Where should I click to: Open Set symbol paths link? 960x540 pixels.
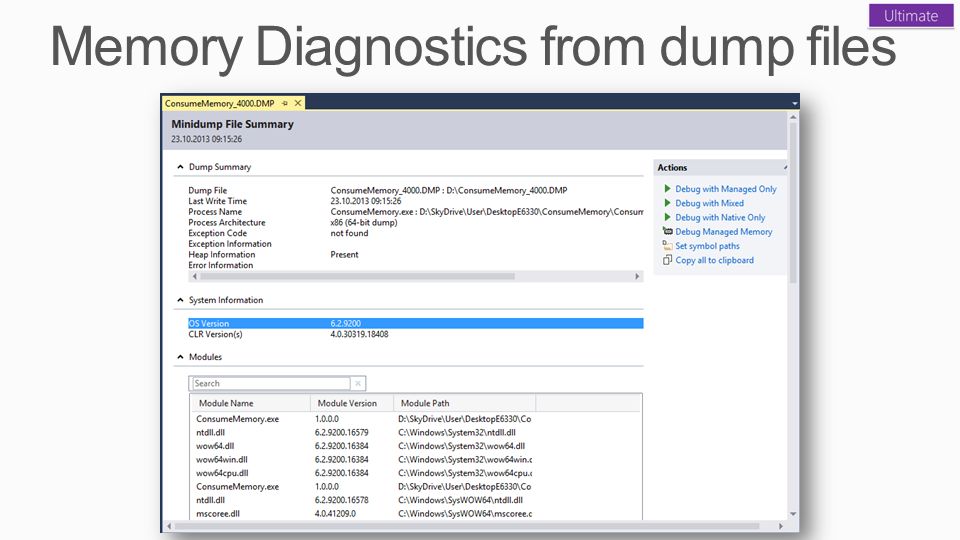[x=707, y=246]
